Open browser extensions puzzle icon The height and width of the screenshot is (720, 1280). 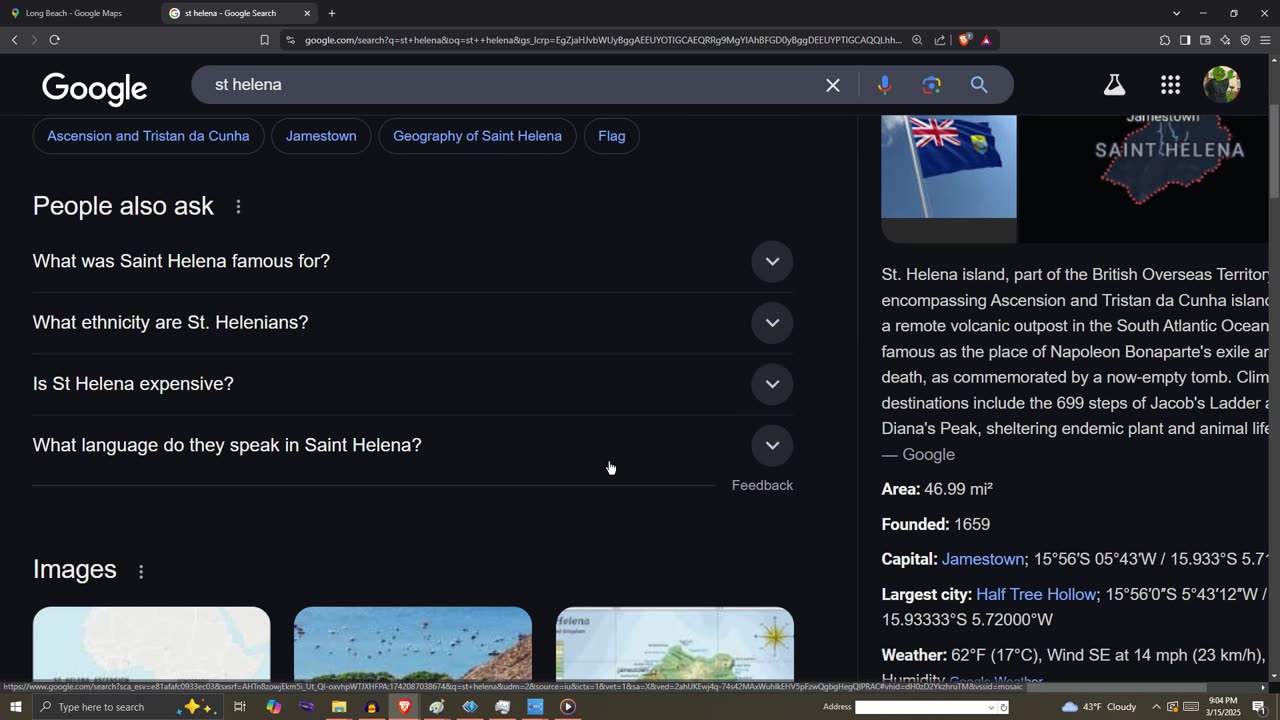(x=1165, y=40)
